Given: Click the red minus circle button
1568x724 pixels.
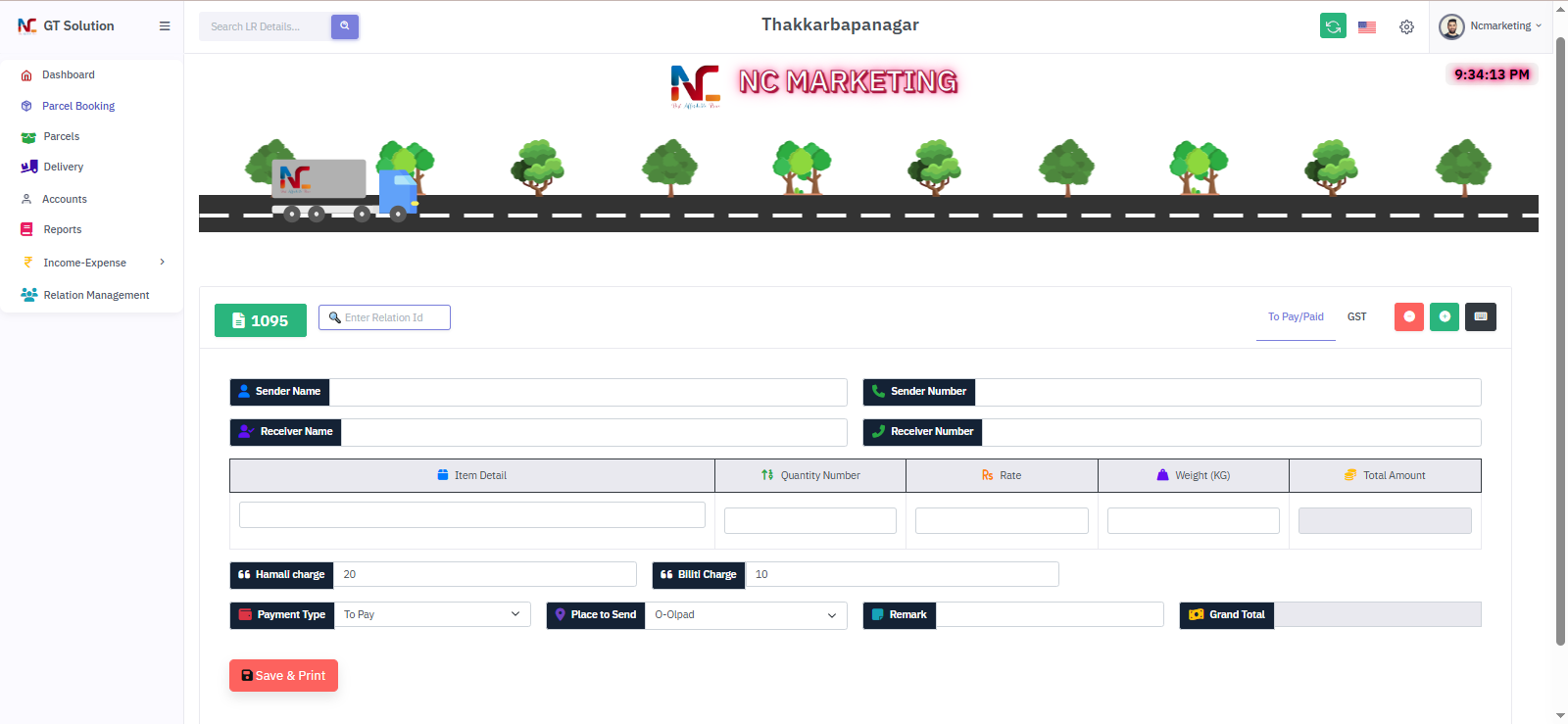Looking at the screenshot, I should coord(1408,316).
